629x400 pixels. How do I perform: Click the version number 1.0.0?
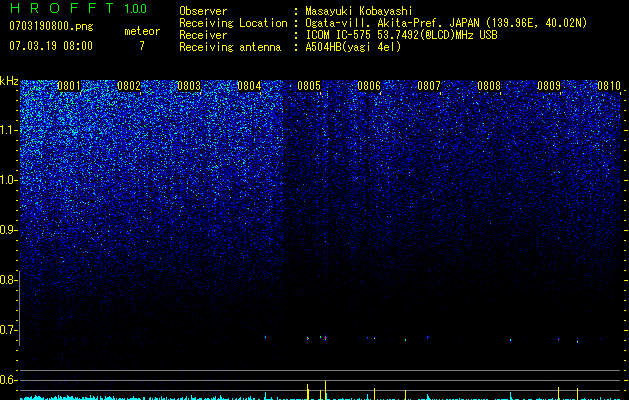[135, 8]
